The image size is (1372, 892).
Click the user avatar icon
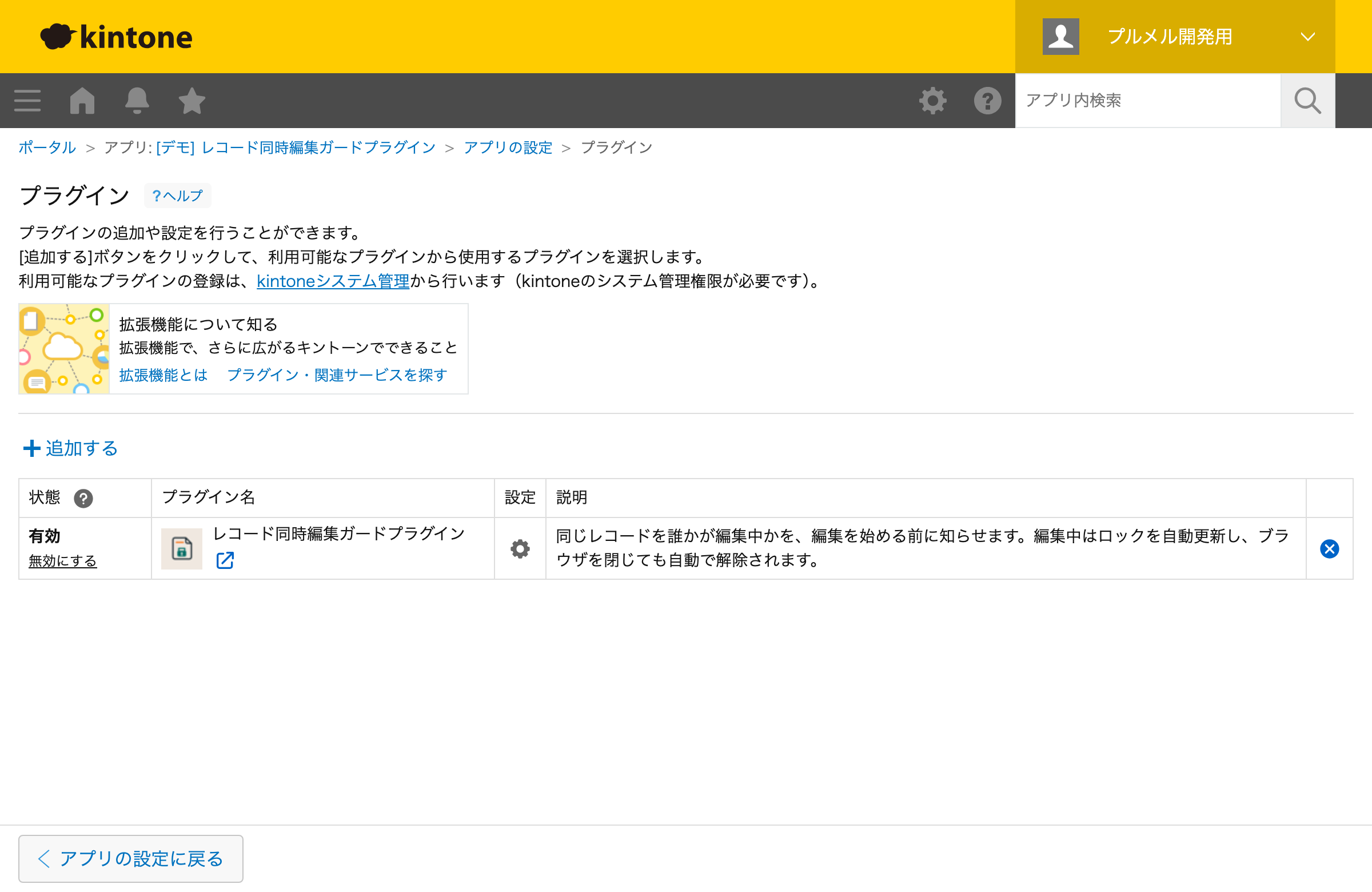point(1060,37)
